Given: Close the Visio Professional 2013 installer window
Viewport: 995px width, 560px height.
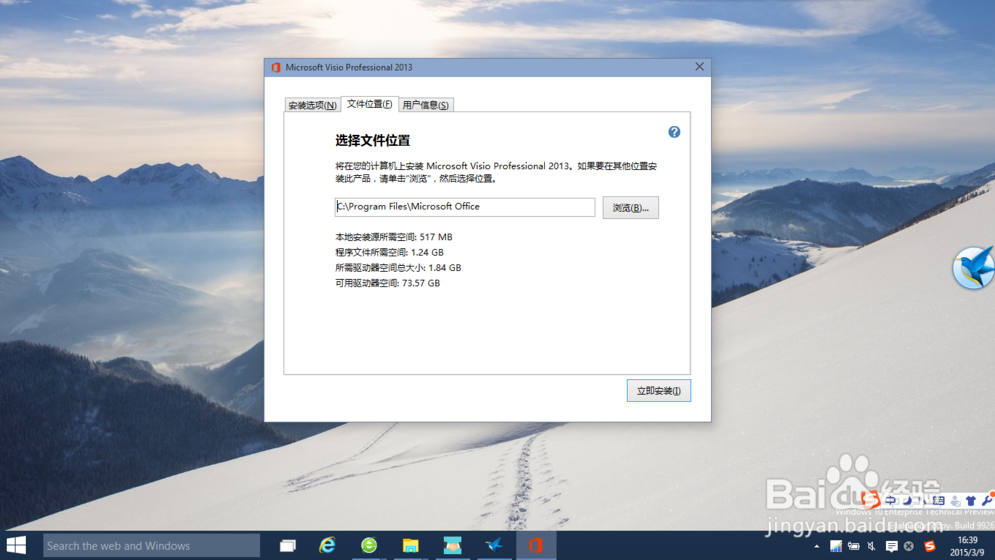Looking at the screenshot, I should coord(699,67).
